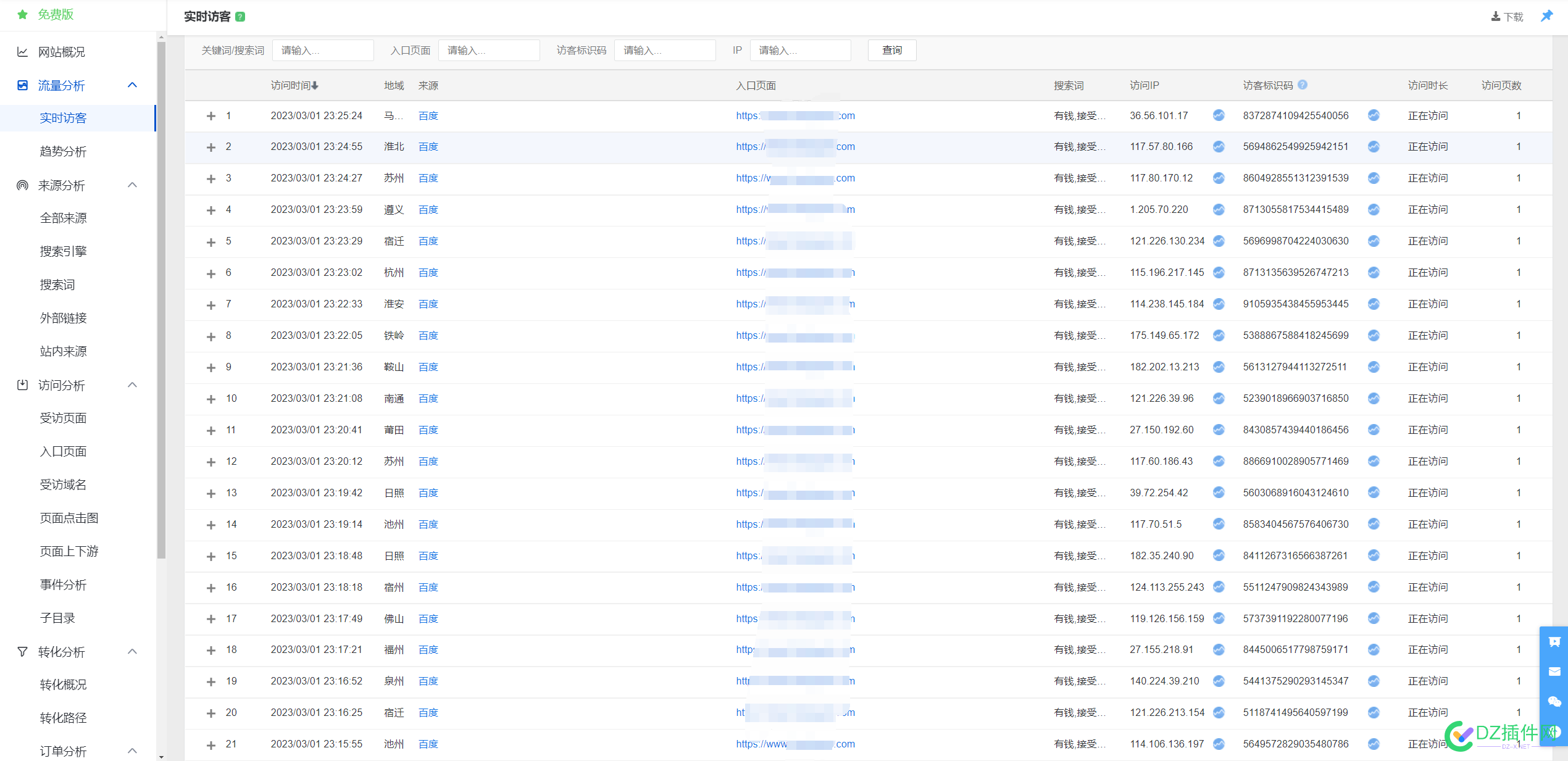Open entry page link in row 3
Viewport: 1568px width, 761px height.
point(795,178)
